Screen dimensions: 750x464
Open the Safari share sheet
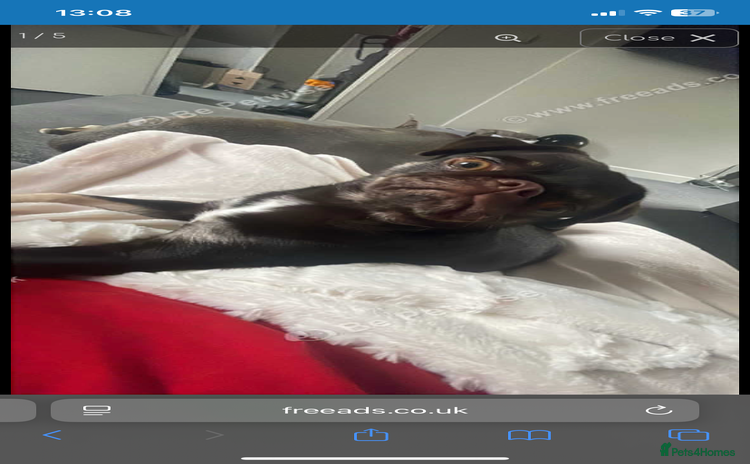pos(371,434)
